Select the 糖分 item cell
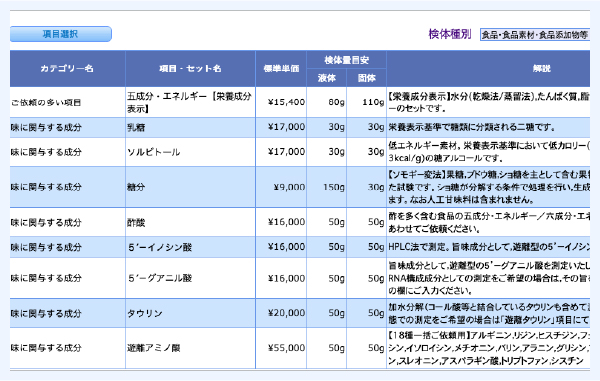The width and height of the screenshot is (600, 381). (190, 187)
